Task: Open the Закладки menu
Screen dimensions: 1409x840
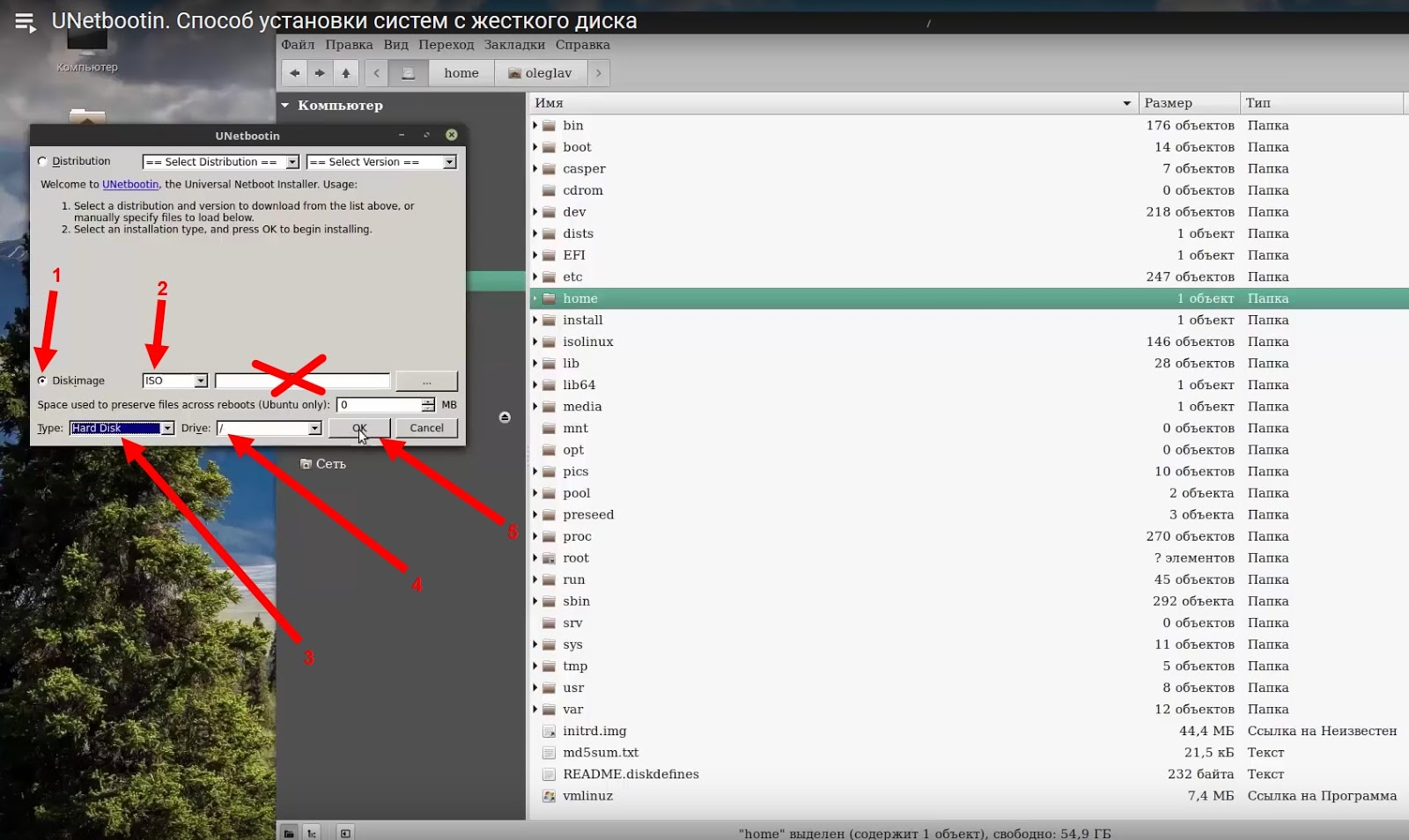Action: [514, 45]
